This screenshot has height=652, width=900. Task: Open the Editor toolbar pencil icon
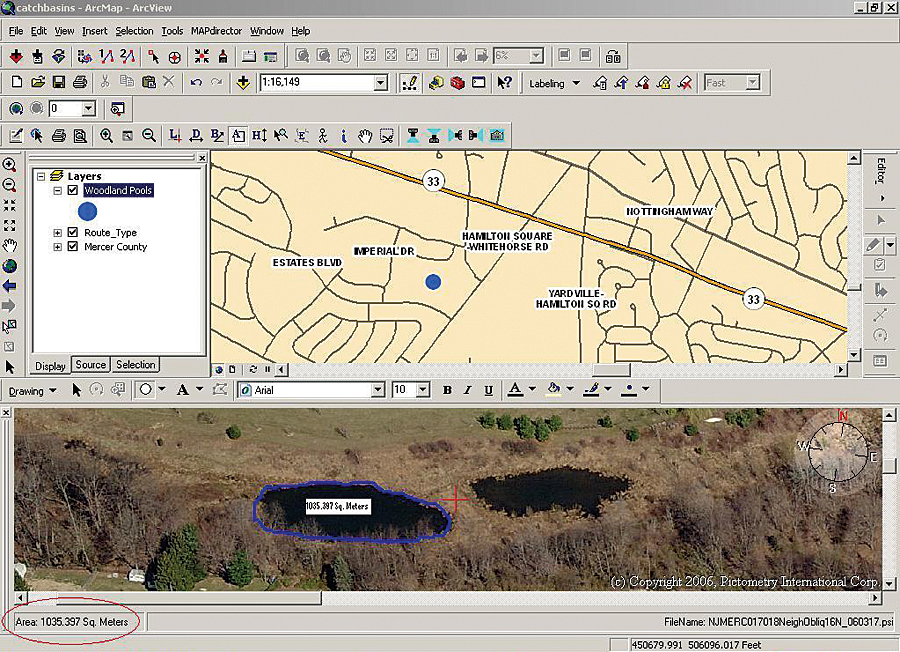[409, 83]
